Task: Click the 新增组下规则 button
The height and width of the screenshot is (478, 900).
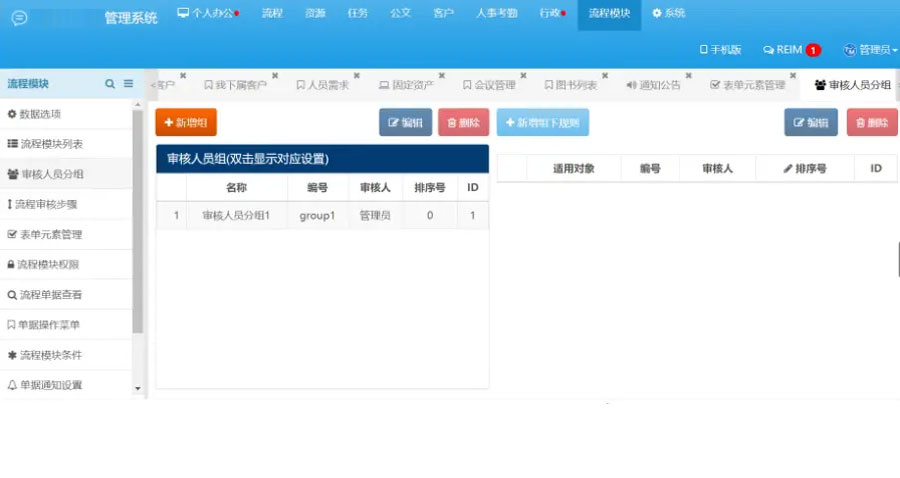Action: (542, 122)
